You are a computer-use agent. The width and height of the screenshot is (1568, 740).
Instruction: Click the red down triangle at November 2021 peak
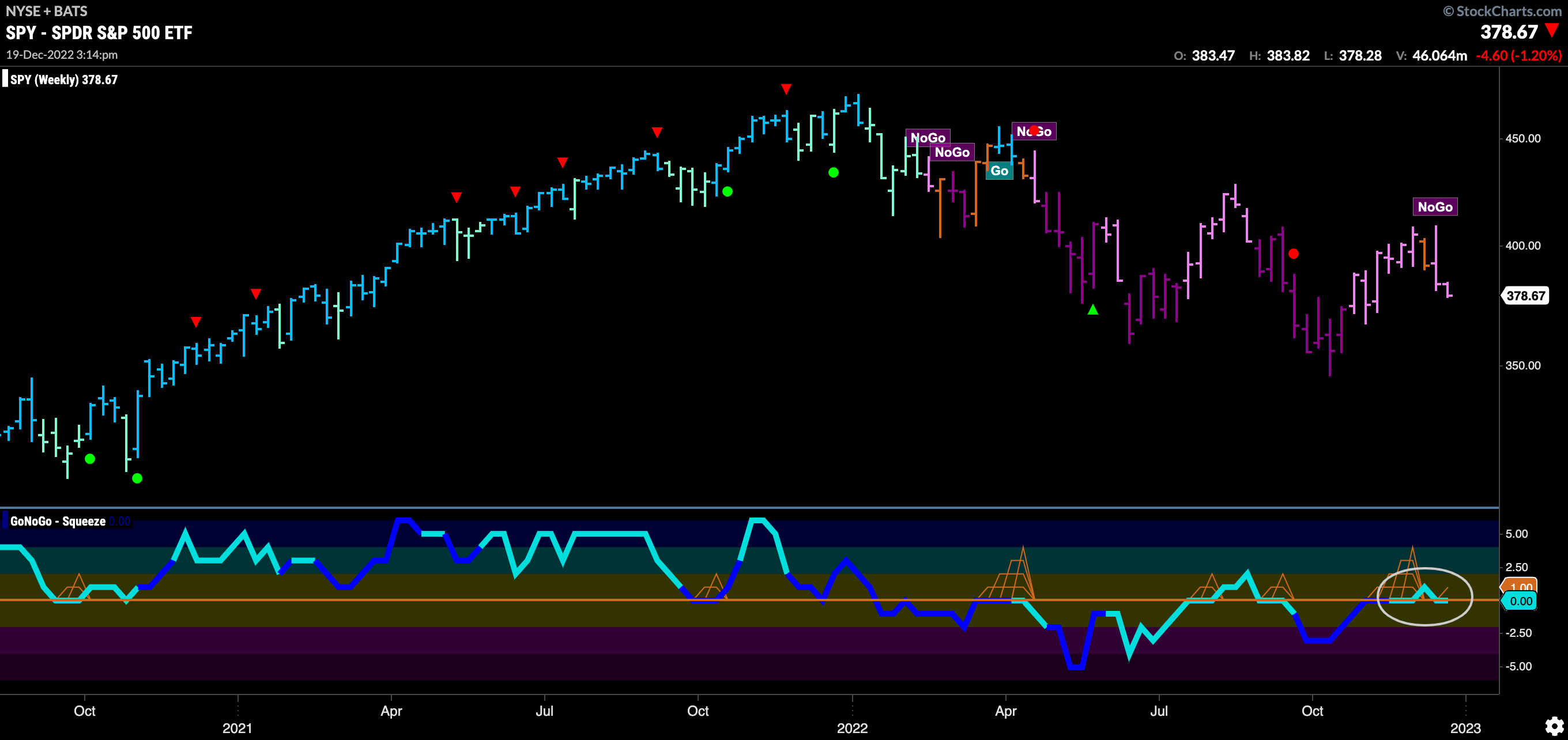[786, 89]
